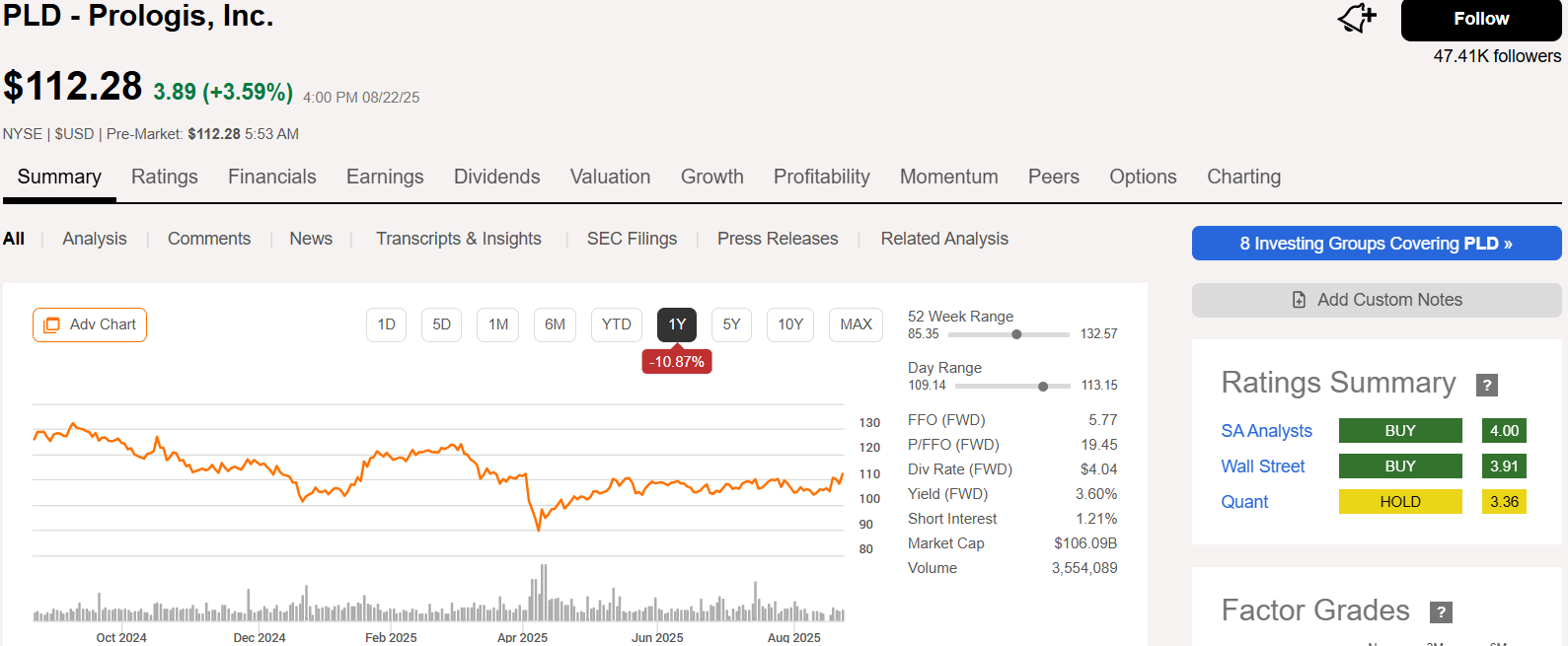Click the Follow button
Image resolution: width=1568 pixels, height=646 pixels.
tap(1481, 19)
